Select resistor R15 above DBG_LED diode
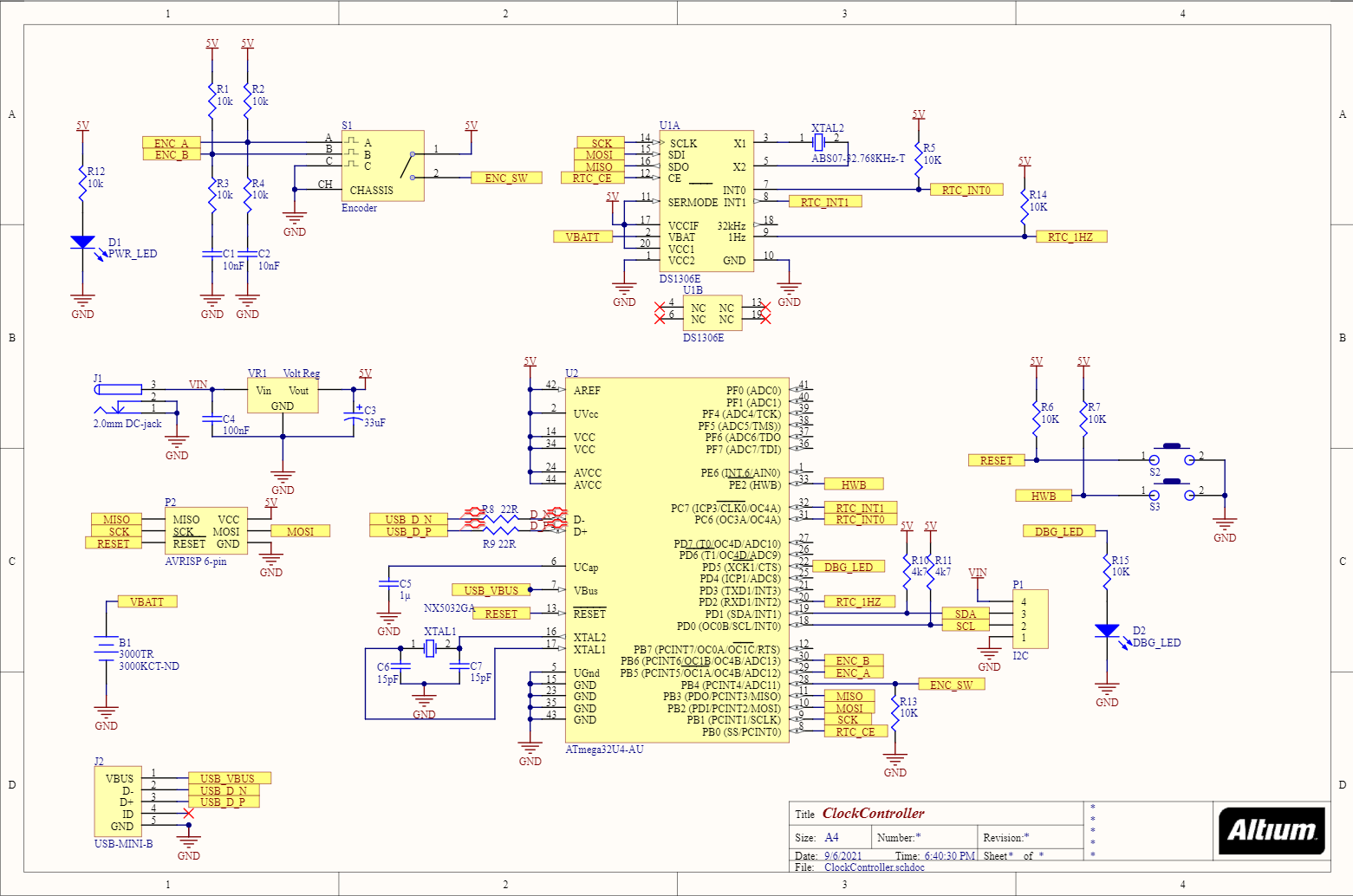 pos(1107,570)
